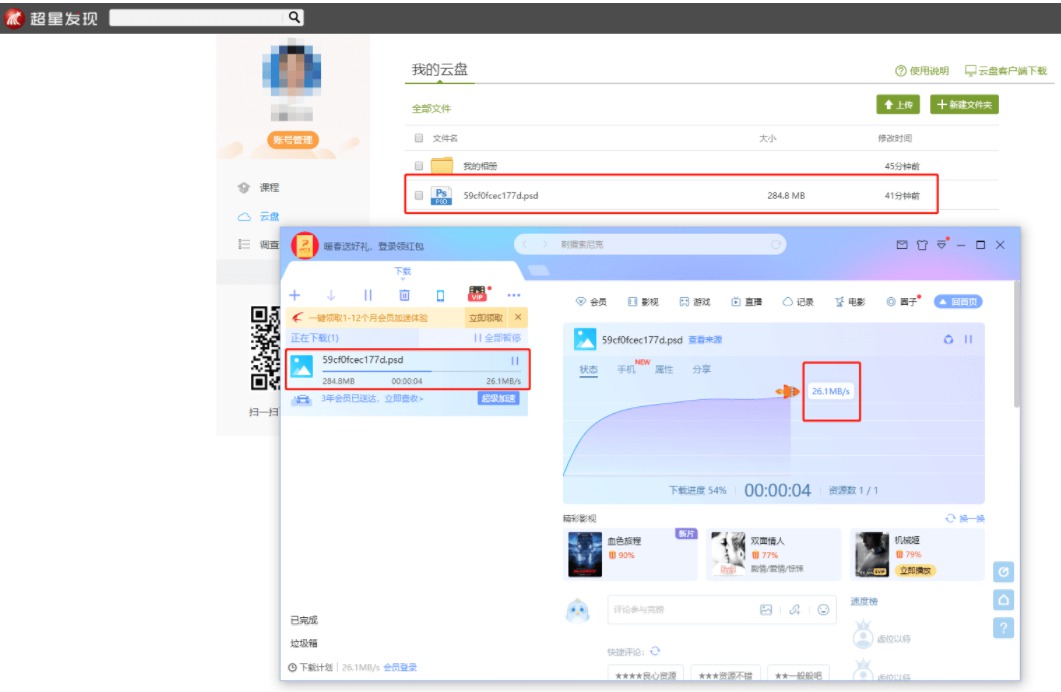Click the question mark help side button
The width and height of the screenshot is (1061, 692).
pyautogui.click(x=1003, y=628)
